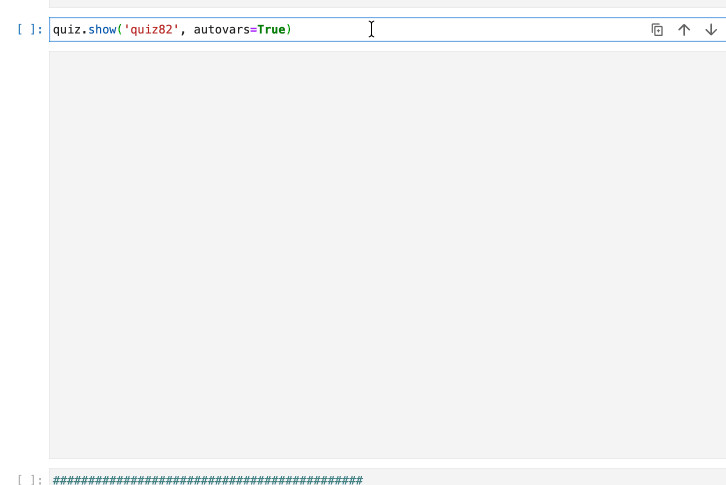Move the quiz82 cell down
The height and width of the screenshot is (485, 726).
[711, 30]
